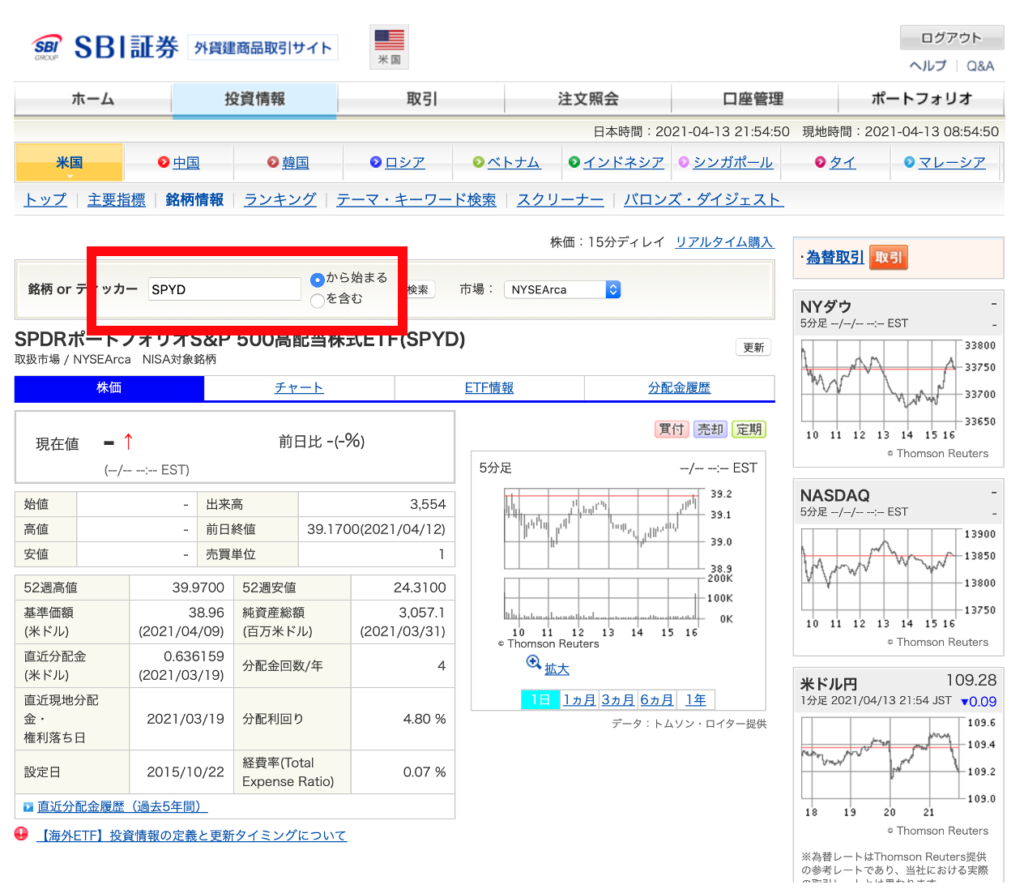The image size is (1024, 889).
Task: Select the から始まる radio button
Action: 317,280
